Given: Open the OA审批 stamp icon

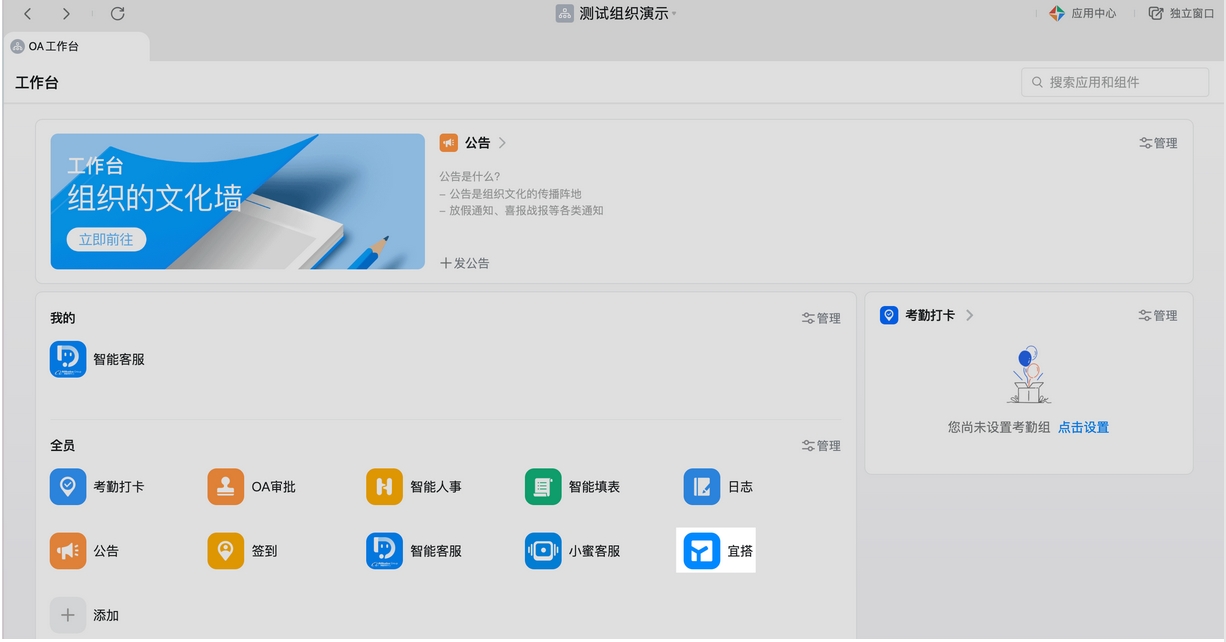Looking at the screenshot, I should coord(226,487).
